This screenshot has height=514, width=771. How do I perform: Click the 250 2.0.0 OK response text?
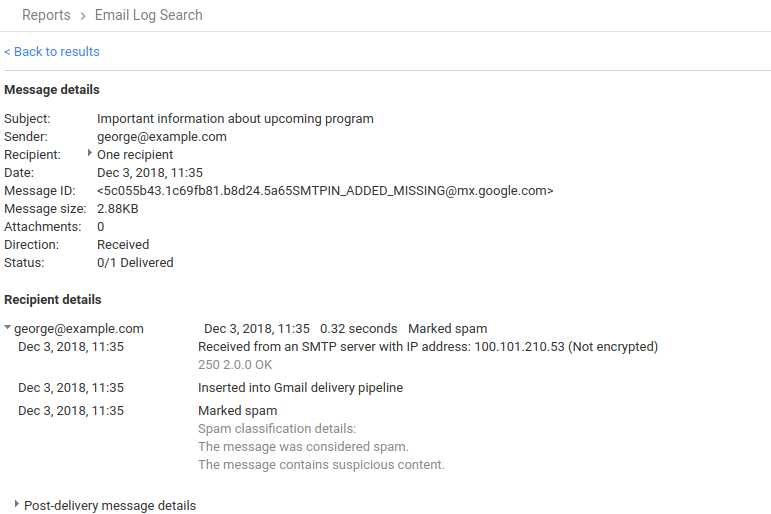(235, 365)
